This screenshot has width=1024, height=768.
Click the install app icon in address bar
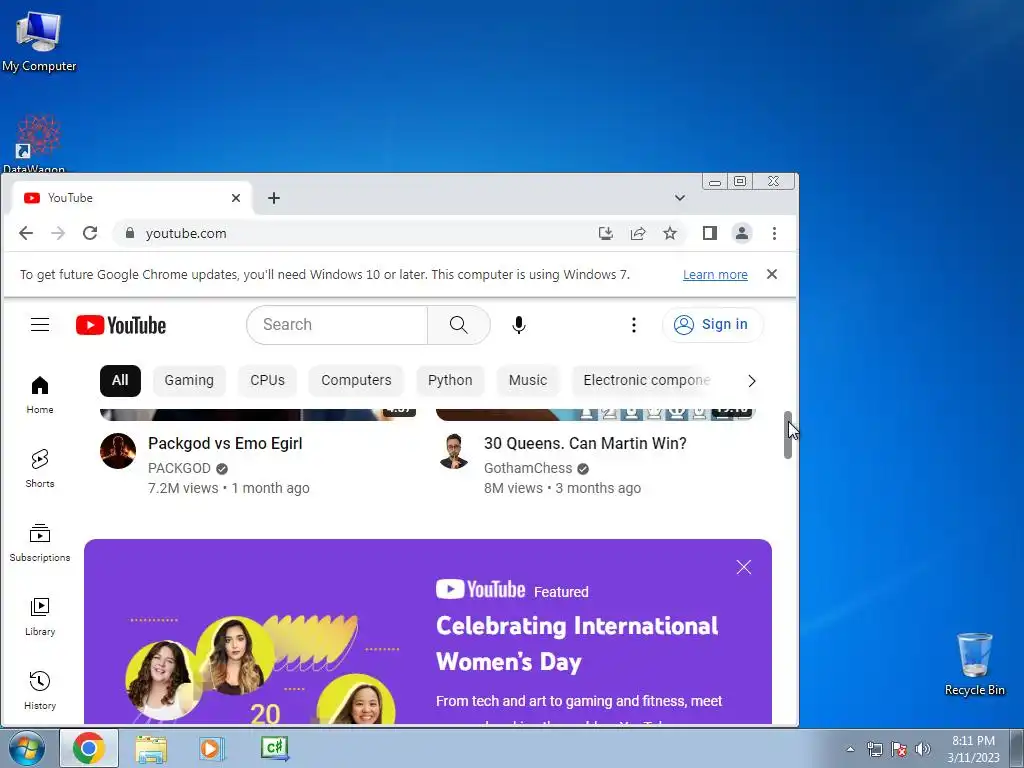pyautogui.click(x=605, y=233)
